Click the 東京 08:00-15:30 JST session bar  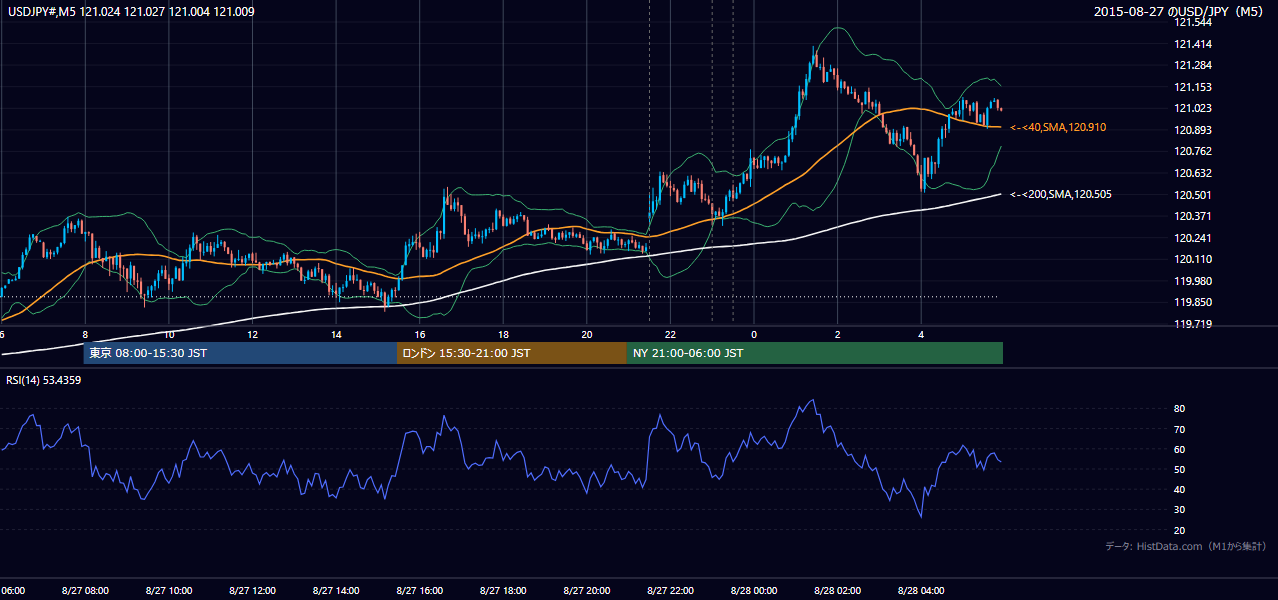pos(240,353)
